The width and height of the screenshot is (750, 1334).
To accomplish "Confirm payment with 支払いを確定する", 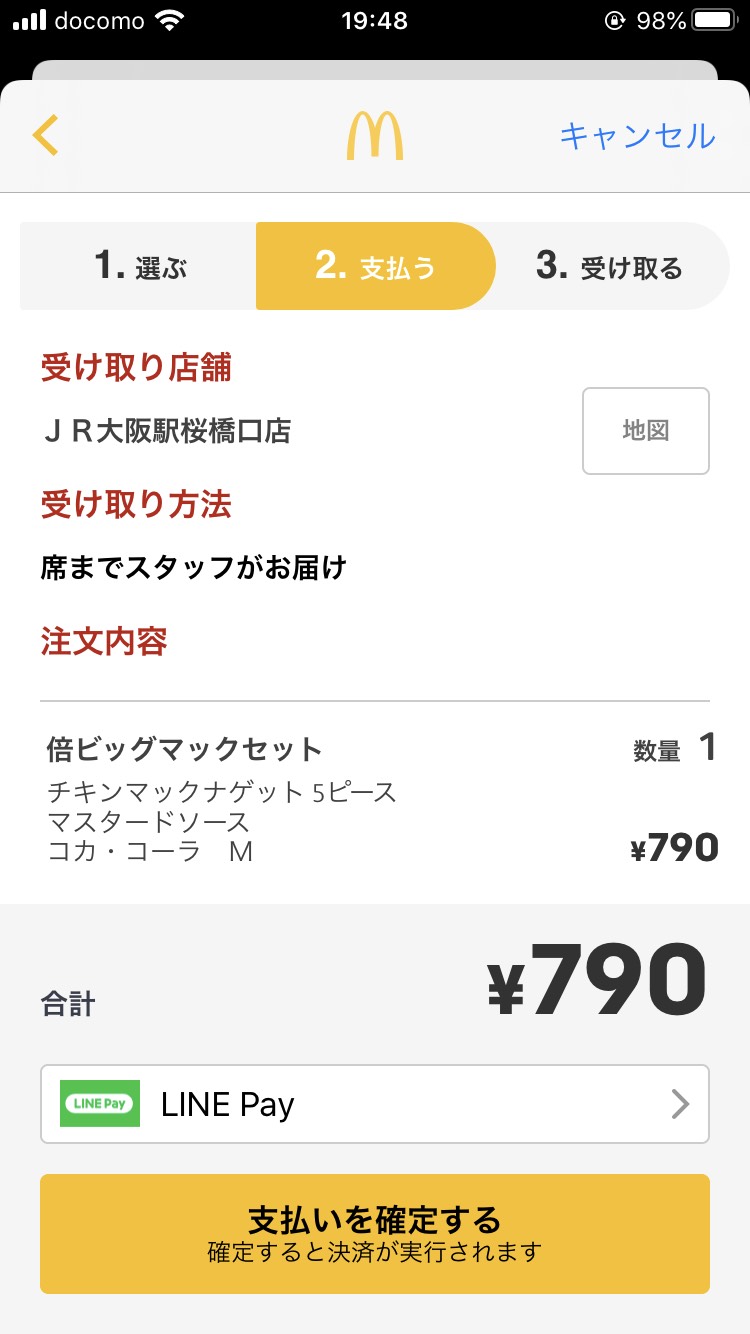I will [x=375, y=1233].
